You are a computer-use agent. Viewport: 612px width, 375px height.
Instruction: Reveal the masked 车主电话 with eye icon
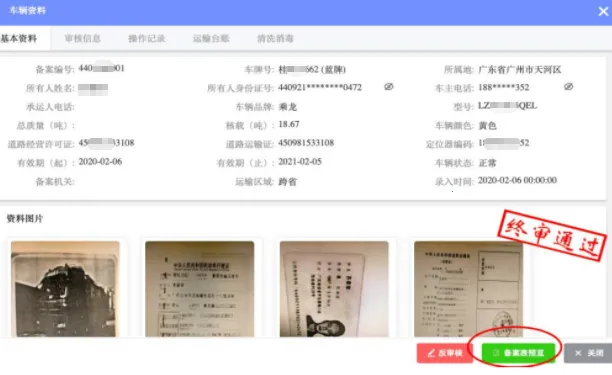(568, 87)
